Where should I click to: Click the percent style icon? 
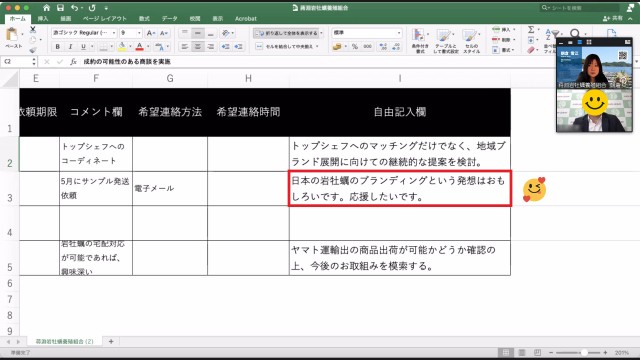click(355, 47)
